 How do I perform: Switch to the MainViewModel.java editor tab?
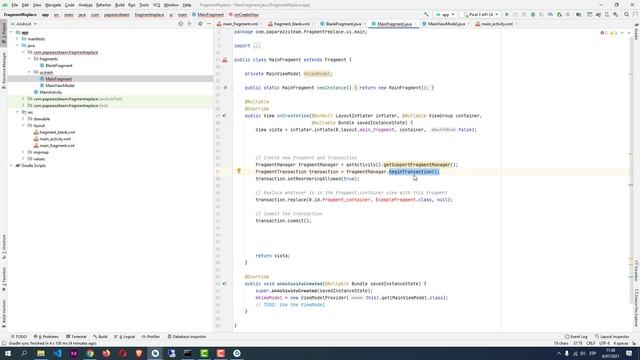coord(446,24)
